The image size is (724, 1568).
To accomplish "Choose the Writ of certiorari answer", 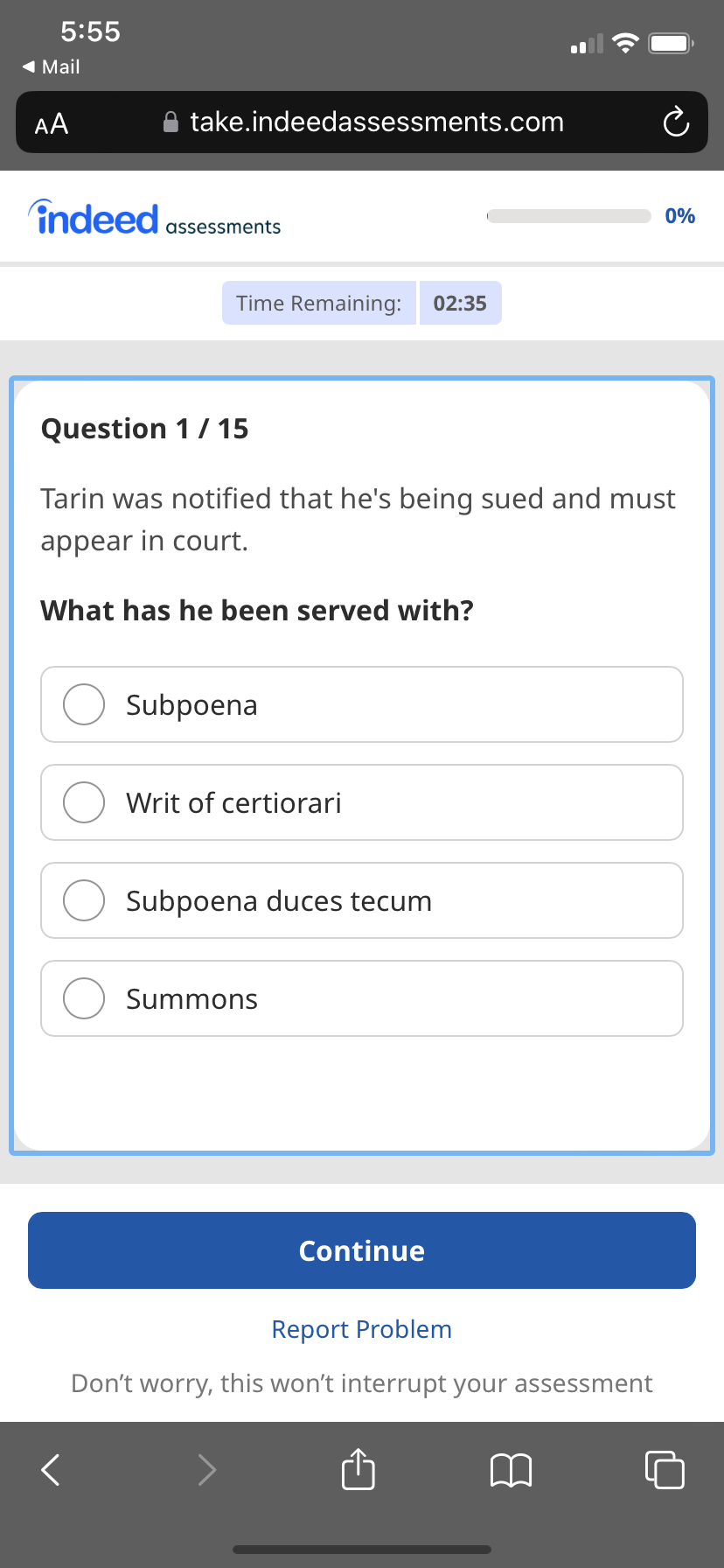I will [x=361, y=802].
